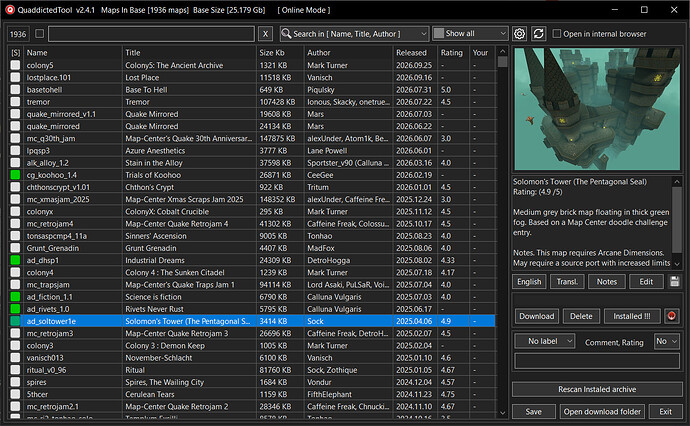Sort the list by the Author column header
Screen dimensions: 690x426
349,52
